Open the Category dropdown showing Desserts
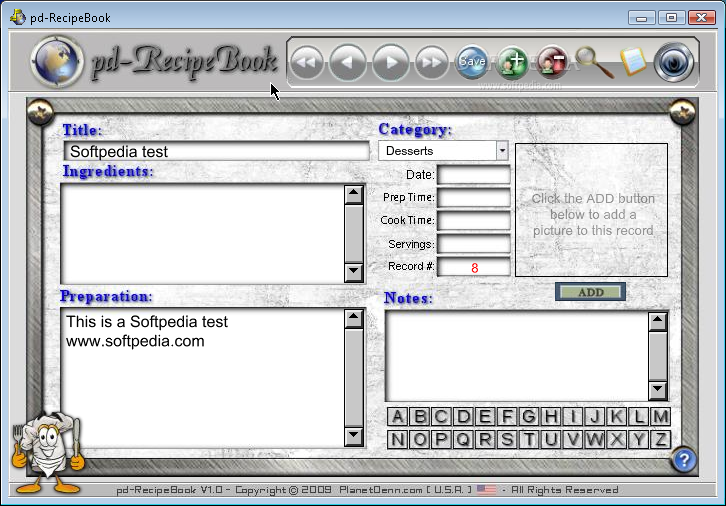The height and width of the screenshot is (506, 726). [x=444, y=151]
